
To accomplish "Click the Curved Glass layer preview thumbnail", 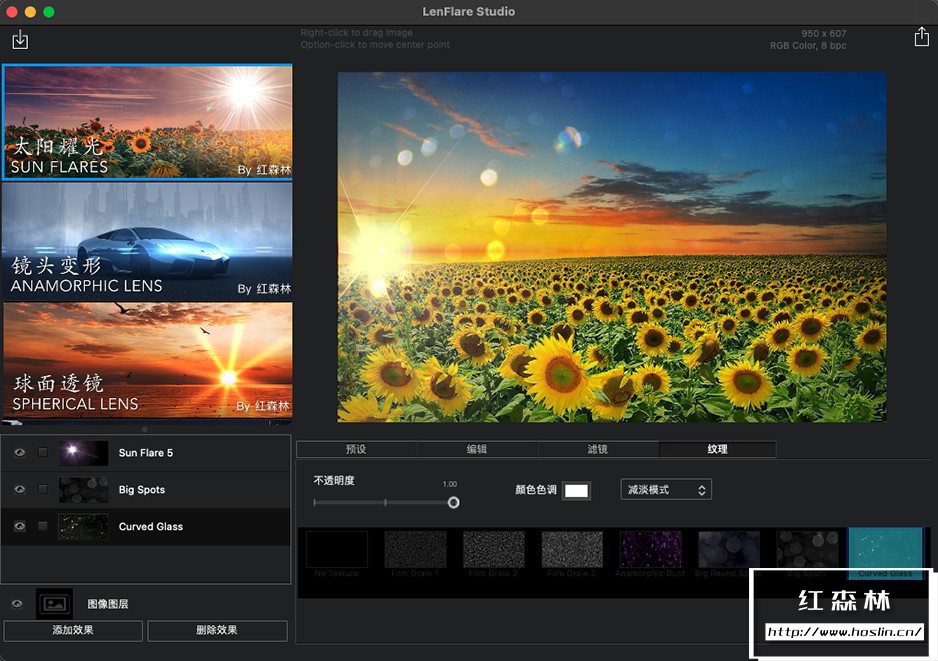I will 84,526.
